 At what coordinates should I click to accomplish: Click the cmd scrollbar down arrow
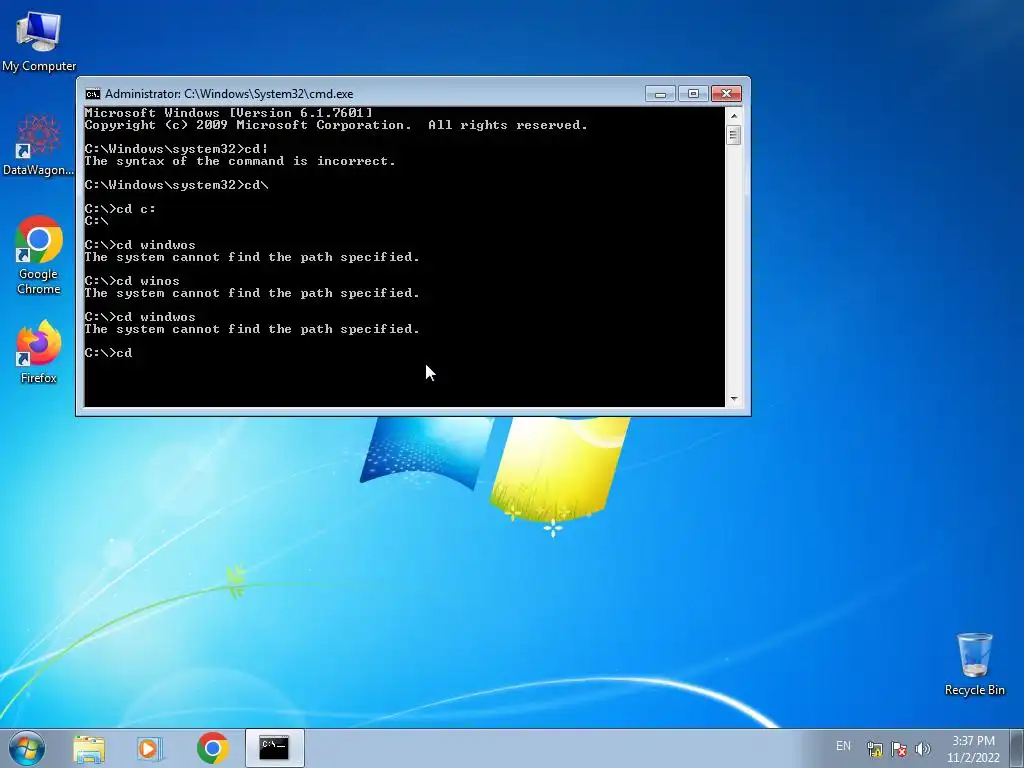pos(734,398)
